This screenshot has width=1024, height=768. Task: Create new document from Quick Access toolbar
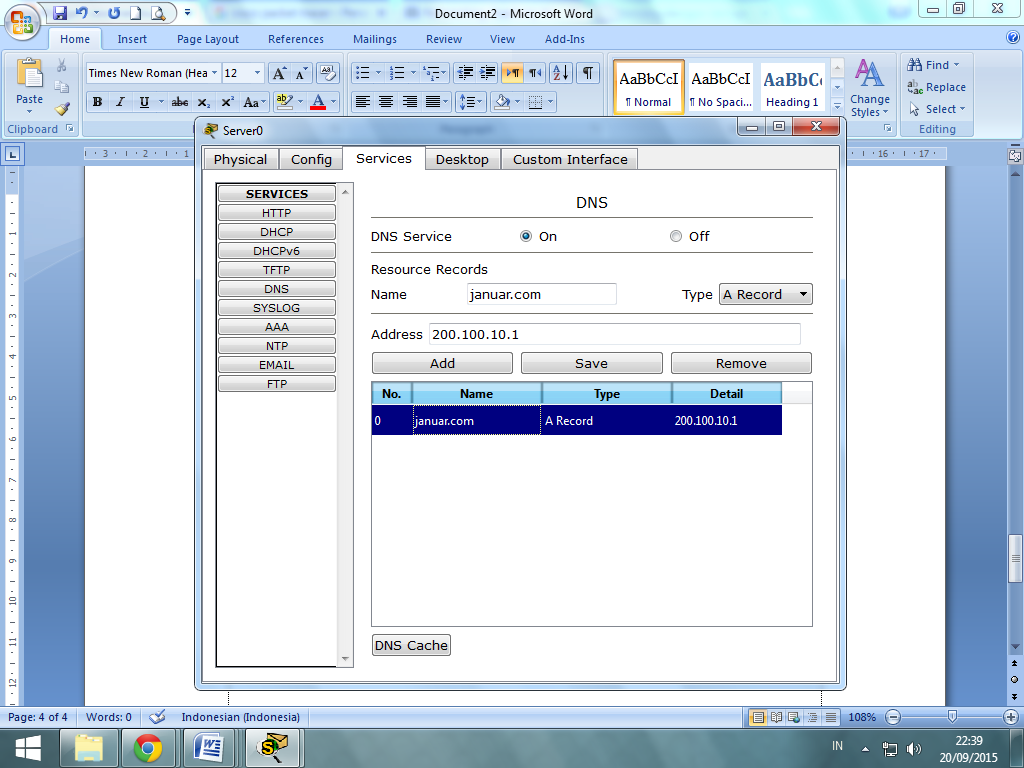pos(135,12)
